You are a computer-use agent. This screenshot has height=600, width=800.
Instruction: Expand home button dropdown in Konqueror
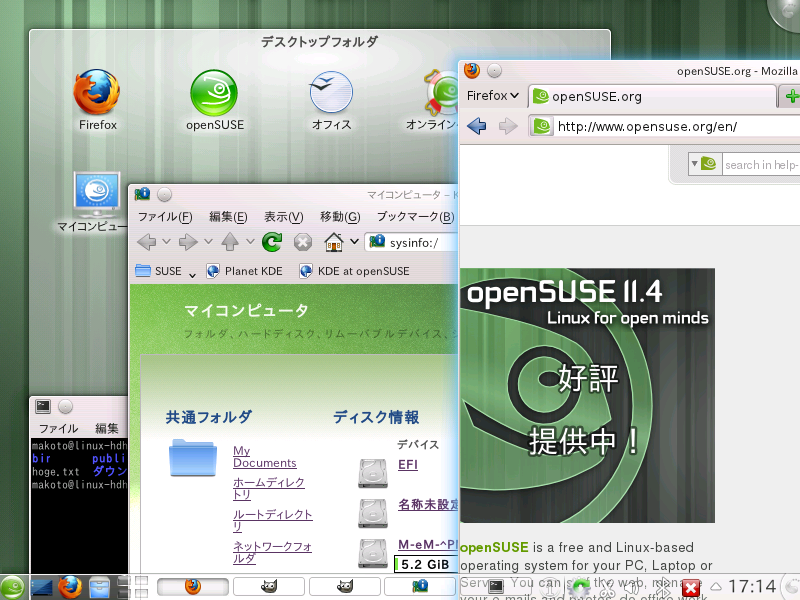click(355, 241)
